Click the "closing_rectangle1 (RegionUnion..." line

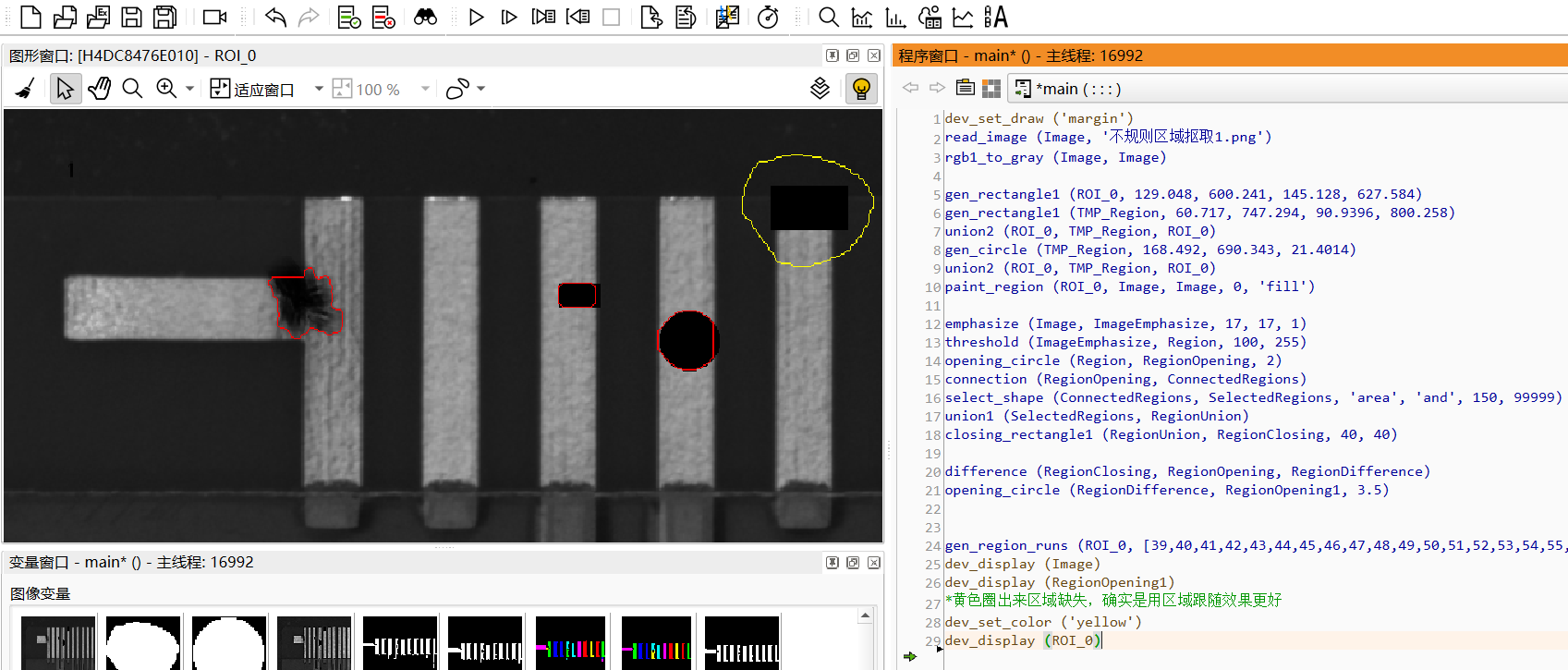1171,434
